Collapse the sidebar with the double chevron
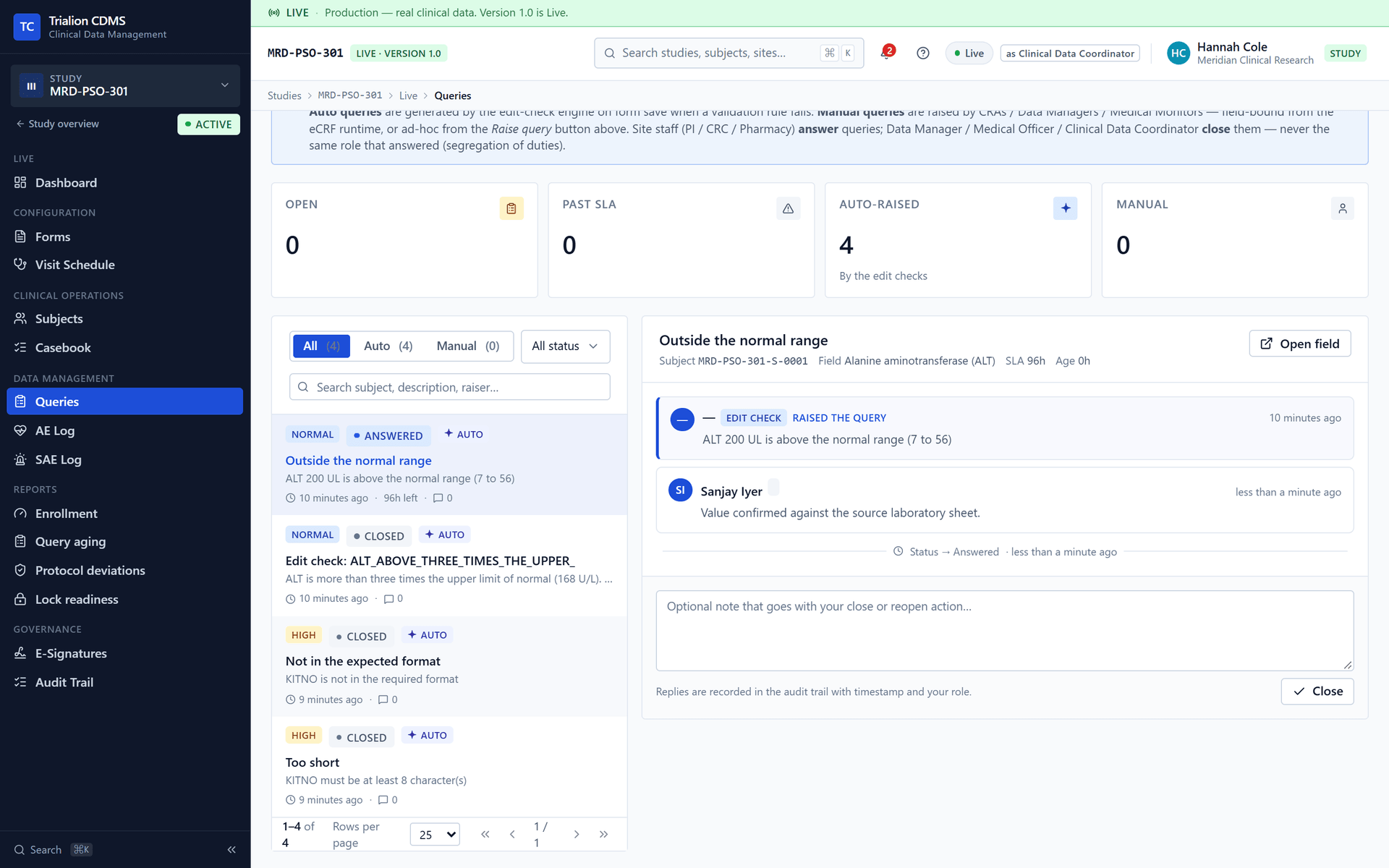Image resolution: width=1389 pixels, height=868 pixels. [231, 849]
